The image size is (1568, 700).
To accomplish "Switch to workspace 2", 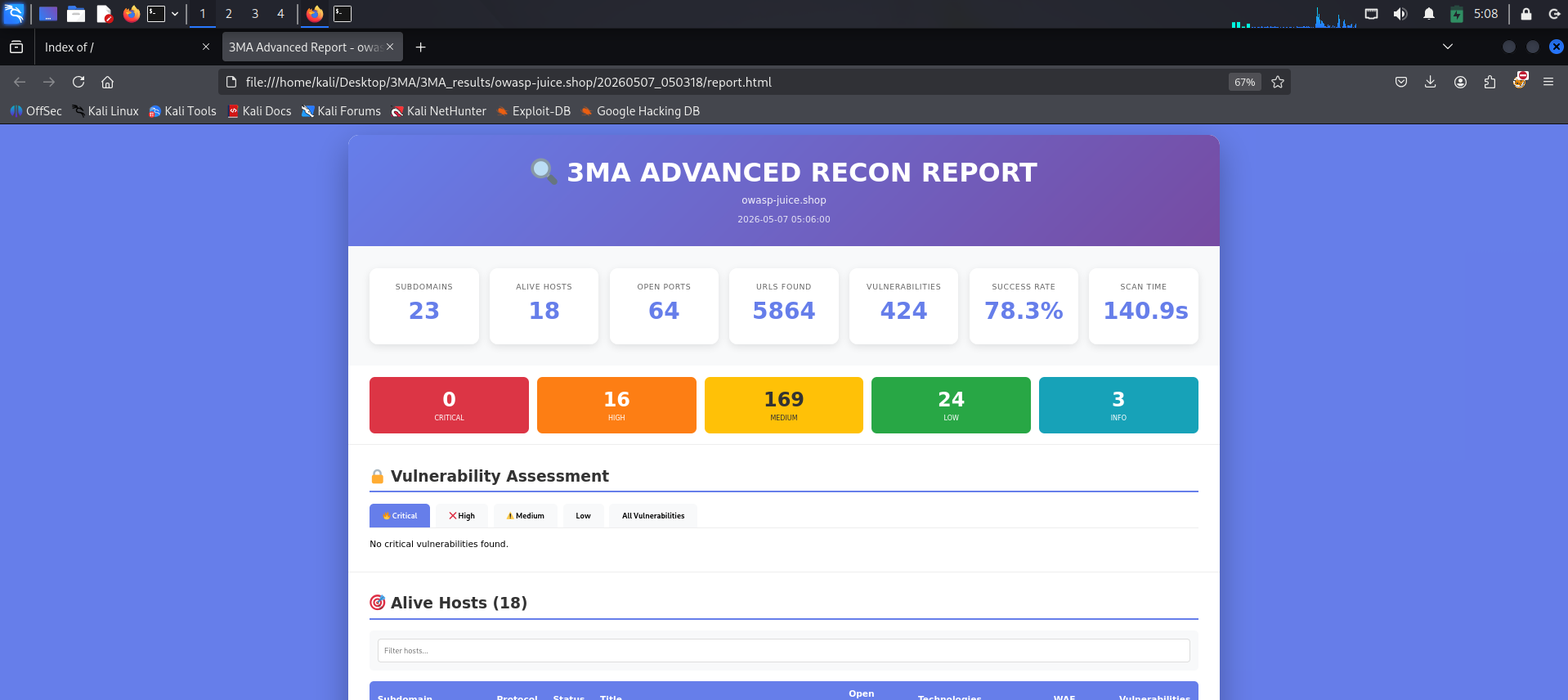I will (229, 14).
